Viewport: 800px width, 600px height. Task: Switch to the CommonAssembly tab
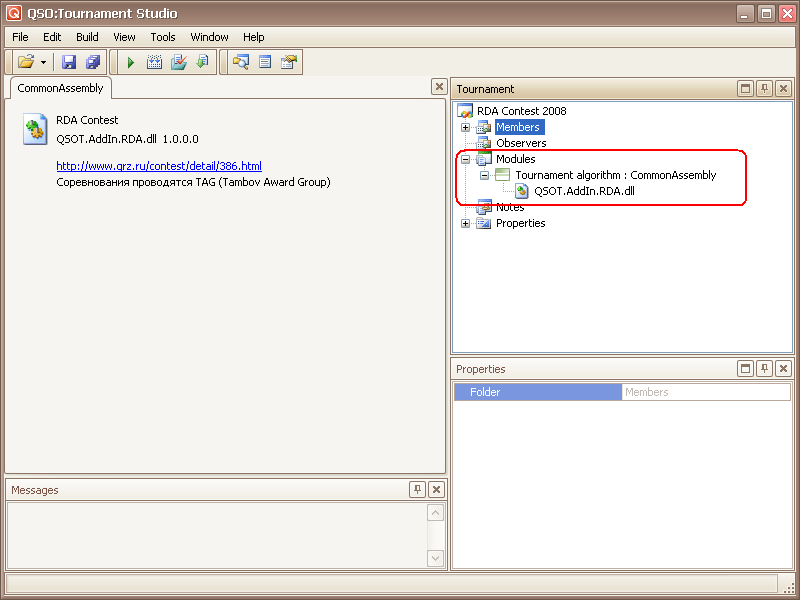tap(60, 88)
